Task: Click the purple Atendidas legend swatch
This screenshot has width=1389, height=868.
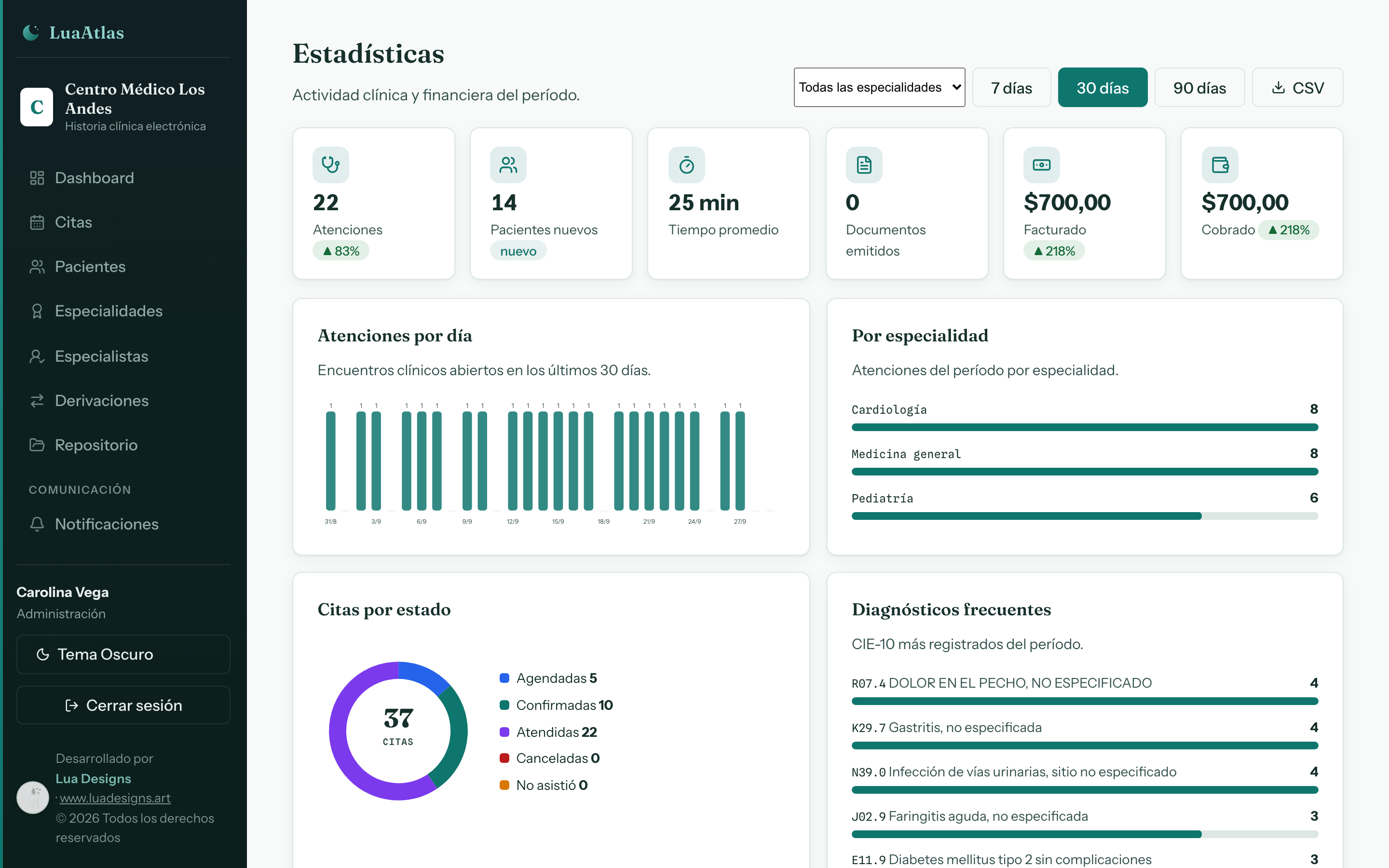Action: tap(504, 732)
